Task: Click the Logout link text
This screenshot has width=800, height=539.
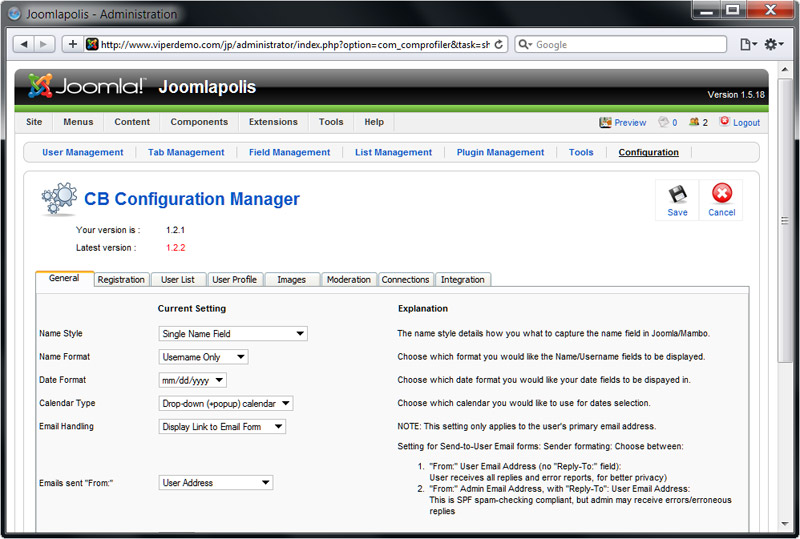Action: coord(746,122)
